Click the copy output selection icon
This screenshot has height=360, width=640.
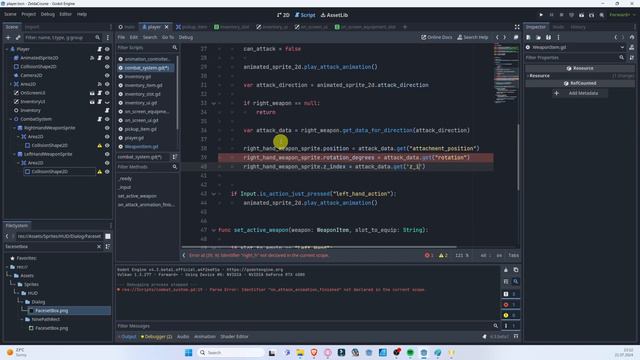[516, 270]
